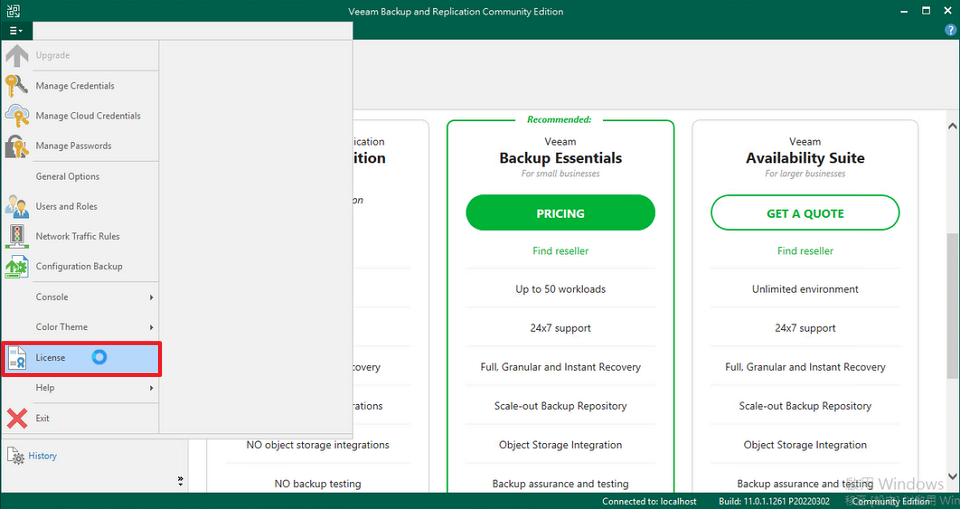This screenshot has height=509, width=960.
Task: Click the Veeam app icon in title bar
Action: click(13, 11)
